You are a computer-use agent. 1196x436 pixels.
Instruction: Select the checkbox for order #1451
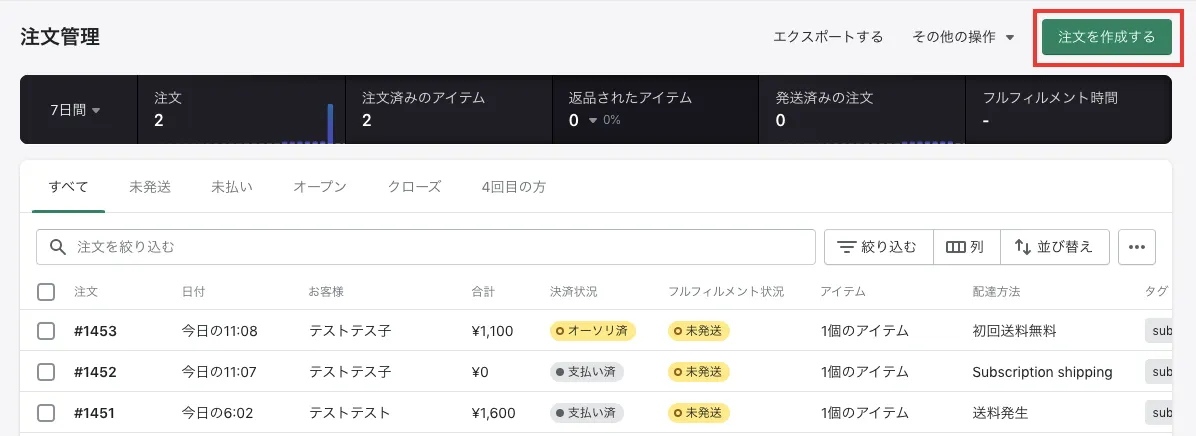tap(46, 412)
